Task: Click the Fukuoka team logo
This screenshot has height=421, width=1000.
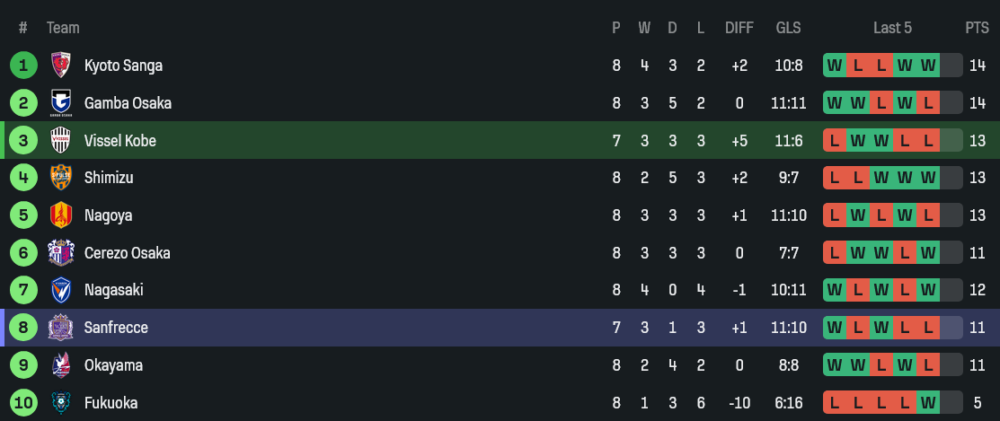Action: pyautogui.click(x=61, y=403)
